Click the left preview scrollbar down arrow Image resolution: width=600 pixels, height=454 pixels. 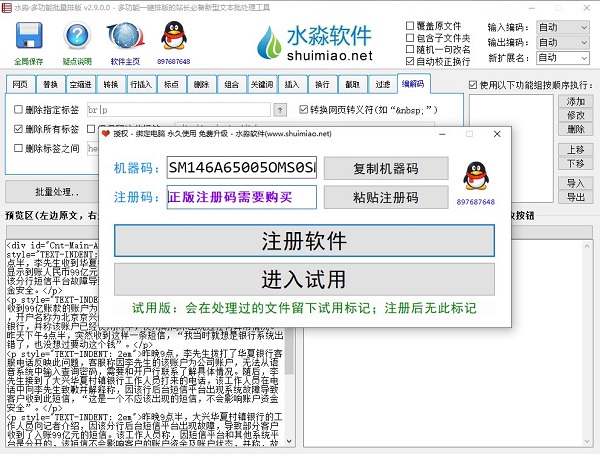tap(289, 441)
